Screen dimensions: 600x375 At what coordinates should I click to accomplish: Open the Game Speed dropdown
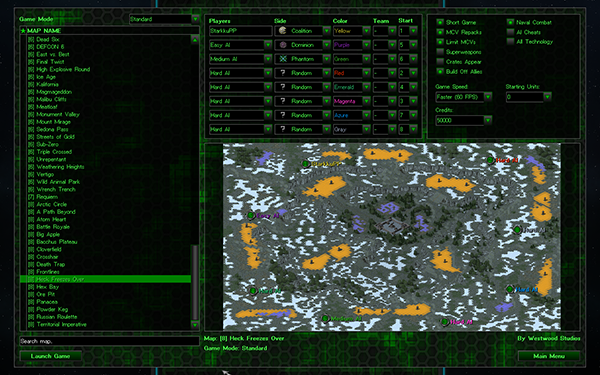[x=464, y=97]
